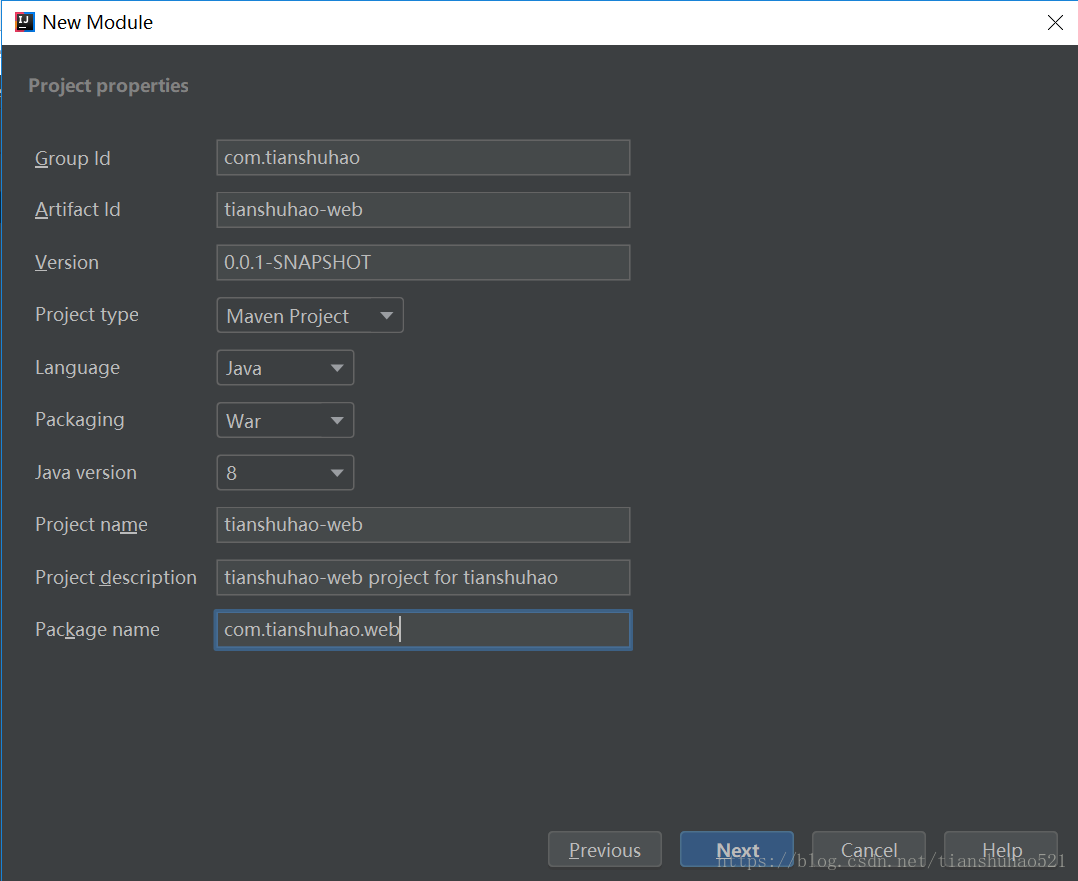Click the New Module title text

click(x=98, y=22)
